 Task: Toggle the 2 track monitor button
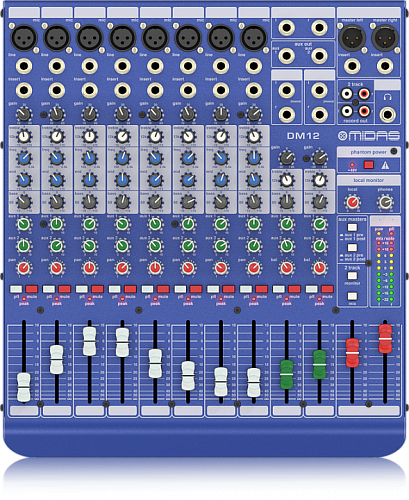[352, 276]
